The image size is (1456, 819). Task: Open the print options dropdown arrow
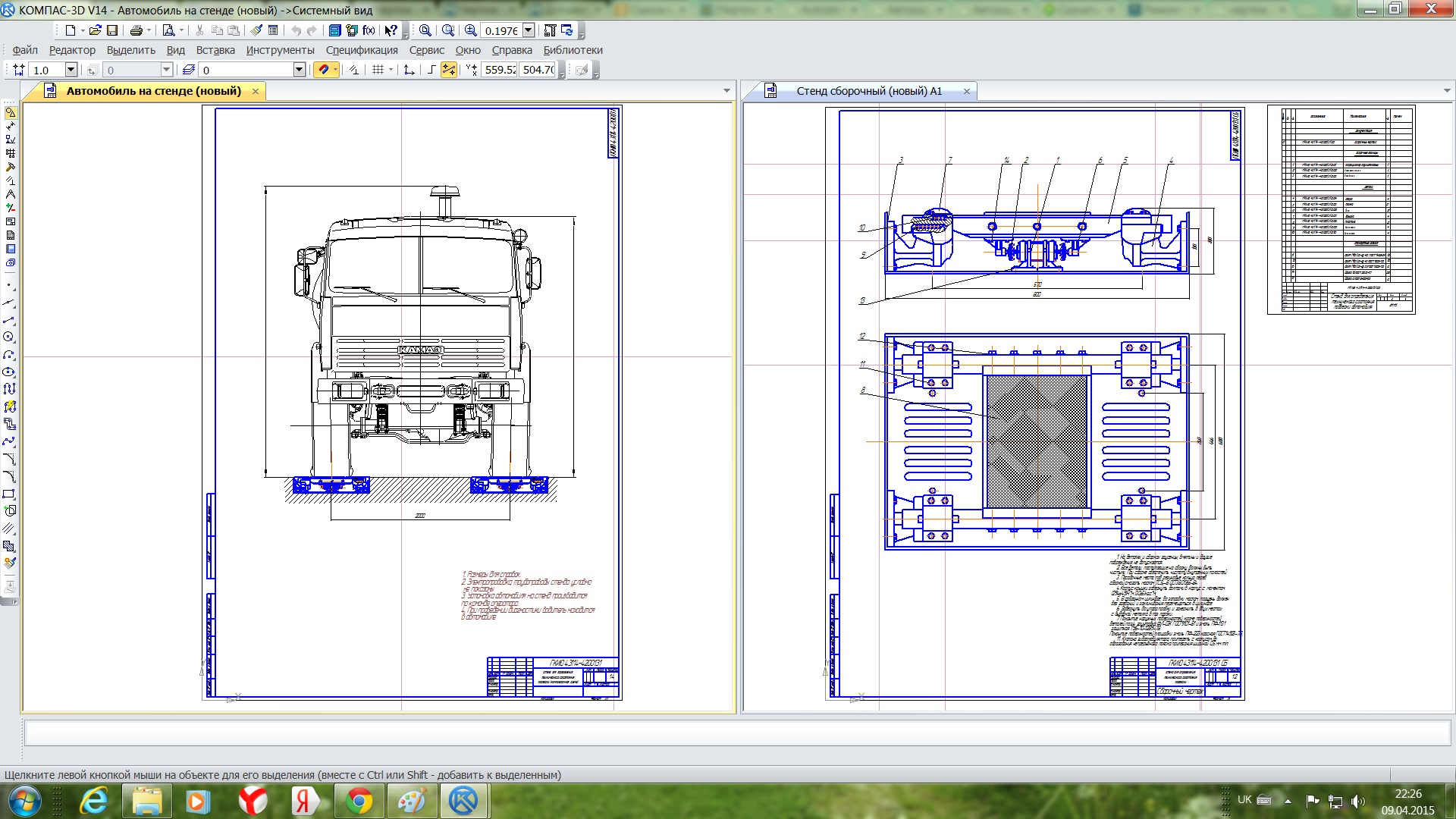(x=149, y=30)
